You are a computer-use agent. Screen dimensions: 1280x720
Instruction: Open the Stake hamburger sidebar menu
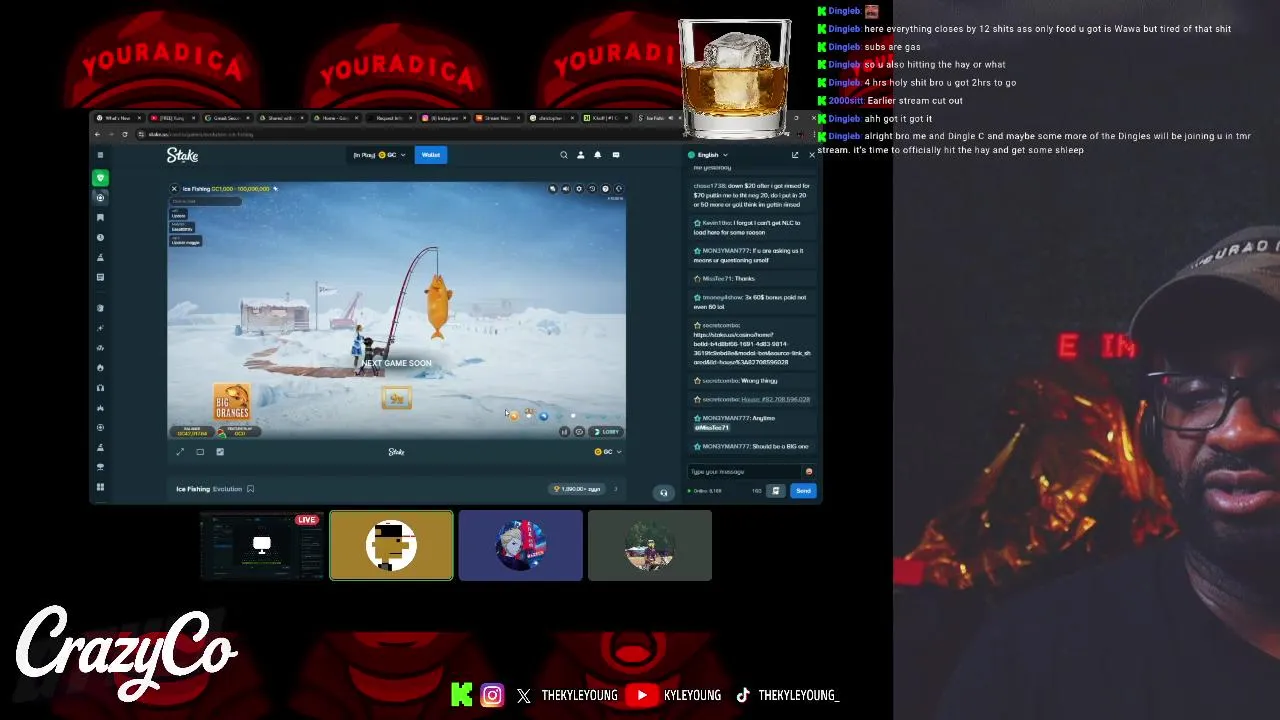tap(100, 155)
